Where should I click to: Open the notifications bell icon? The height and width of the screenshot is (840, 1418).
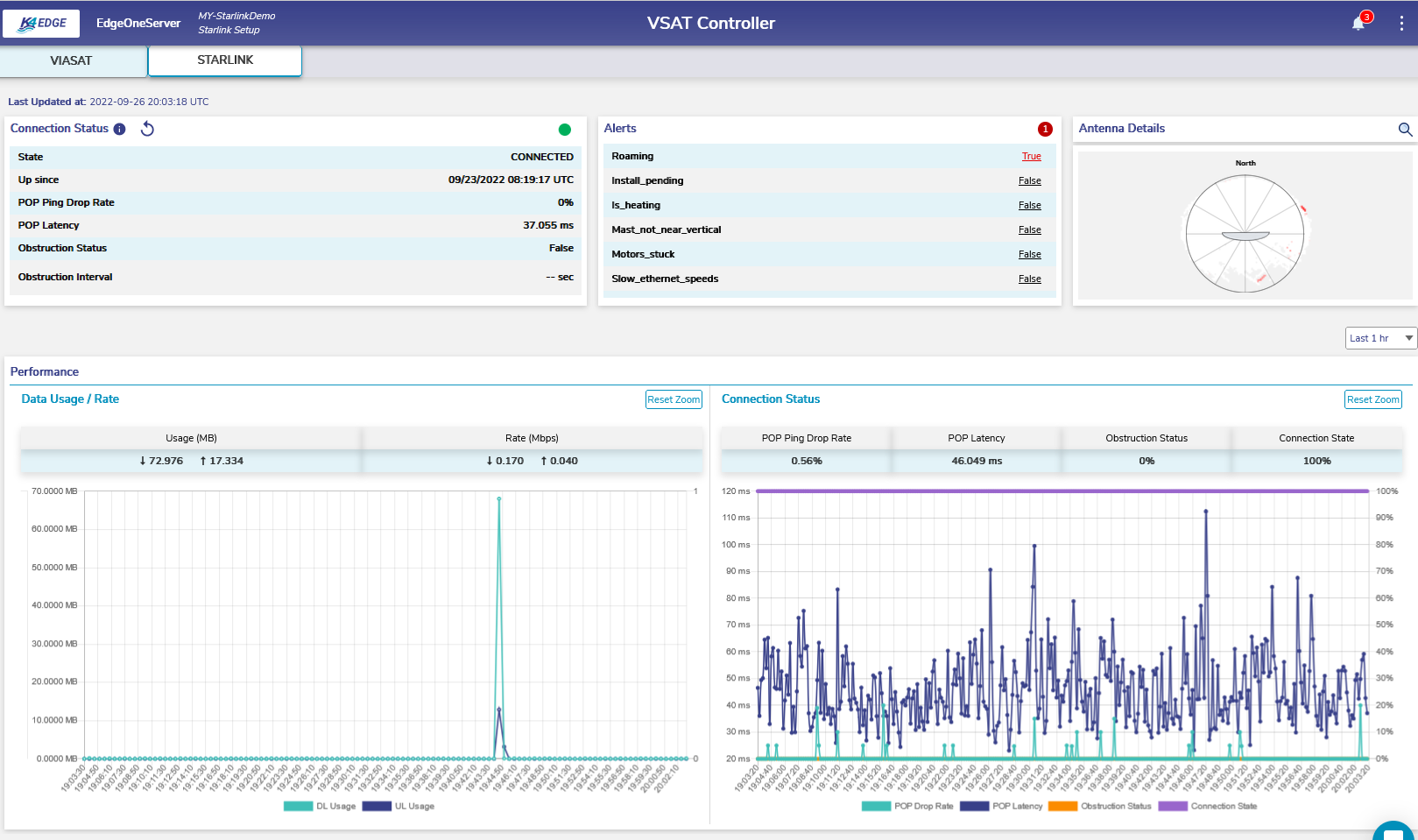tap(1358, 24)
